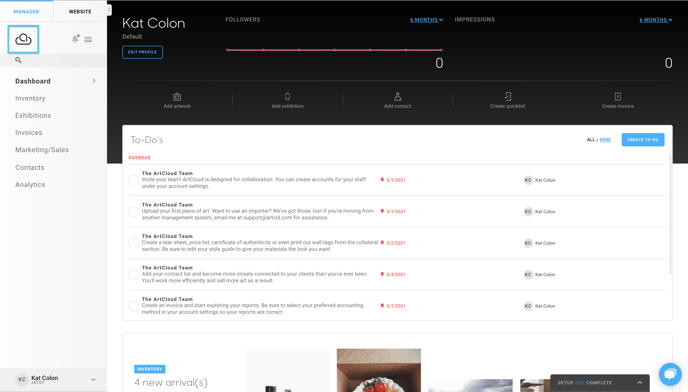Click the Edit Profile button

pyautogui.click(x=143, y=52)
